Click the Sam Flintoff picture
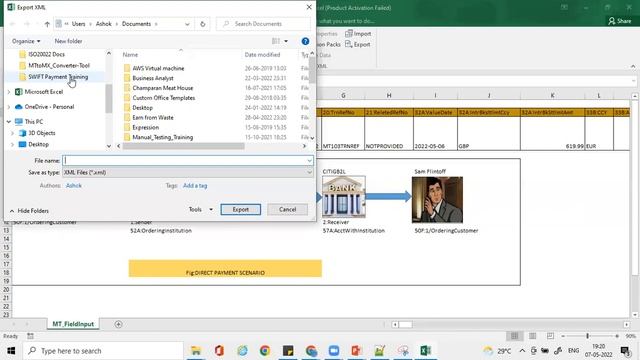This screenshot has width=640, height=360. click(x=437, y=200)
